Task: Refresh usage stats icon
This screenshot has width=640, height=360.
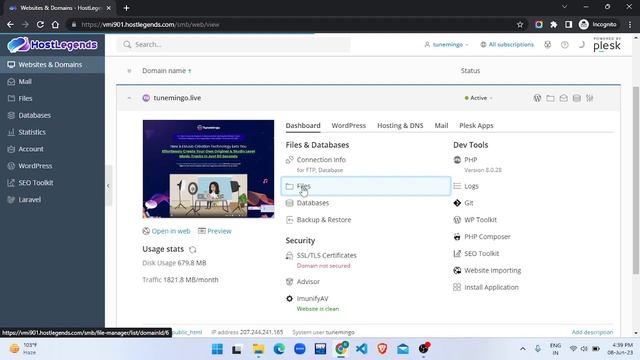Action: tap(193, 249)
